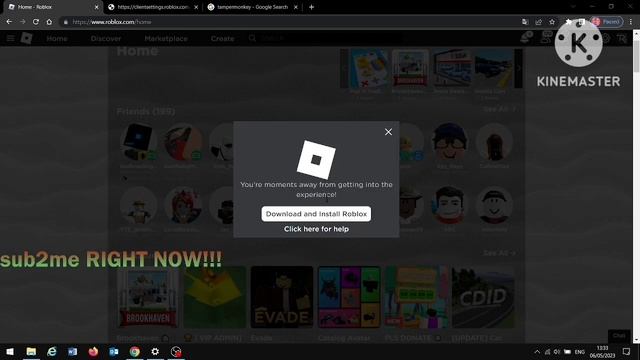
Task: Close the tampermonkey Google Search tab
Action: click(296, 7)
